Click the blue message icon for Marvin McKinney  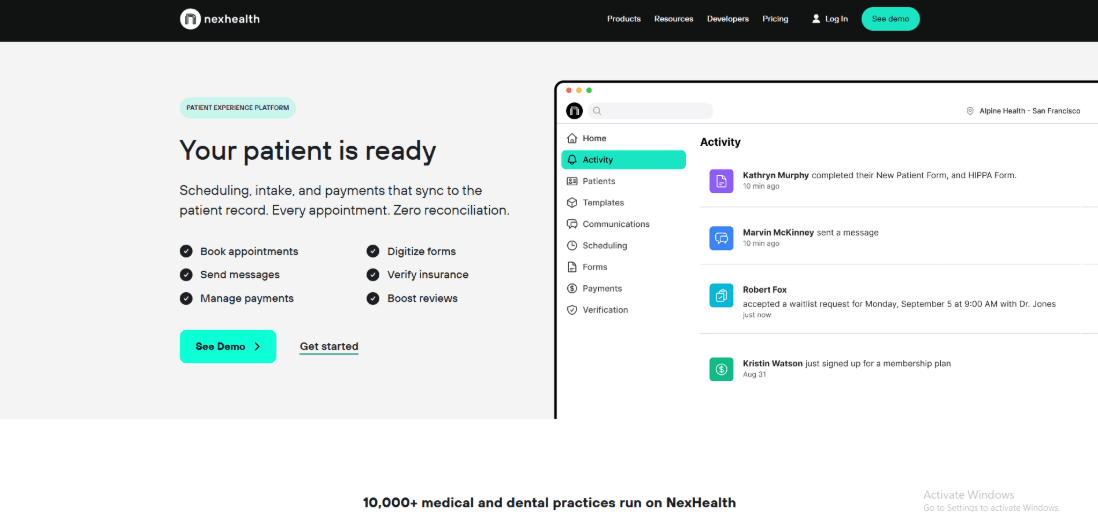721,238
